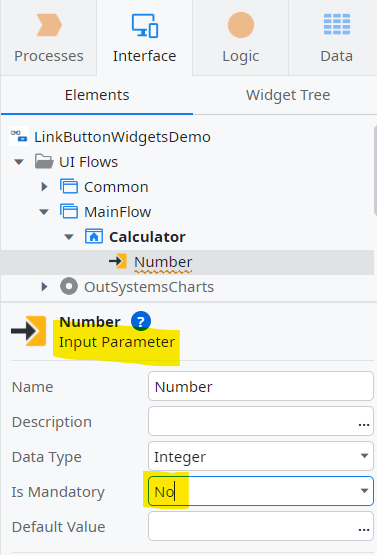Click the Name input field
The width and height of the screenshot is (377, 555).
coord(261,386)
